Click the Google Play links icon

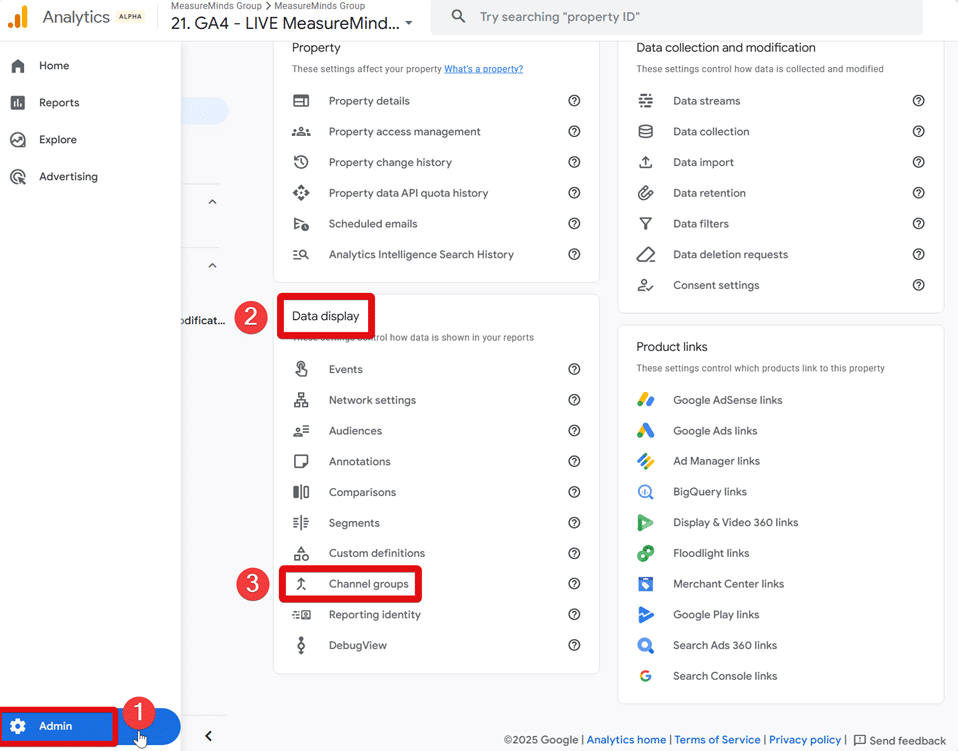(646, 615)
